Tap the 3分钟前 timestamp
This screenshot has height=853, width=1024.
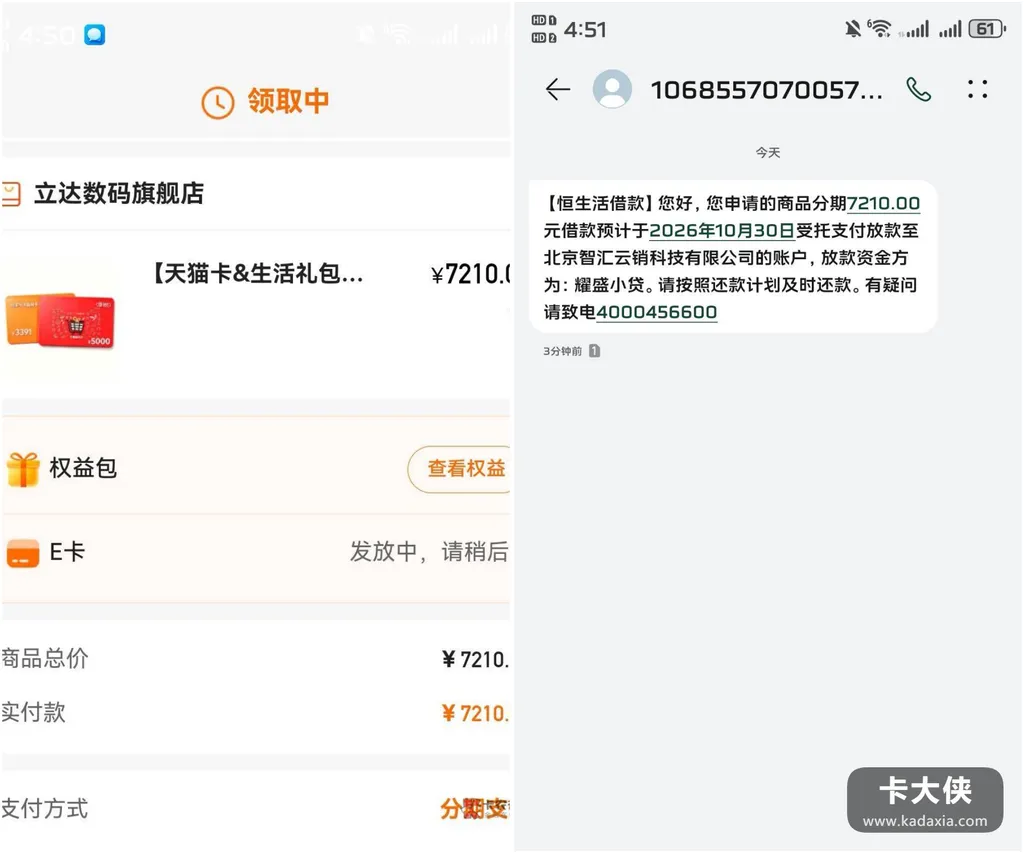562,351
